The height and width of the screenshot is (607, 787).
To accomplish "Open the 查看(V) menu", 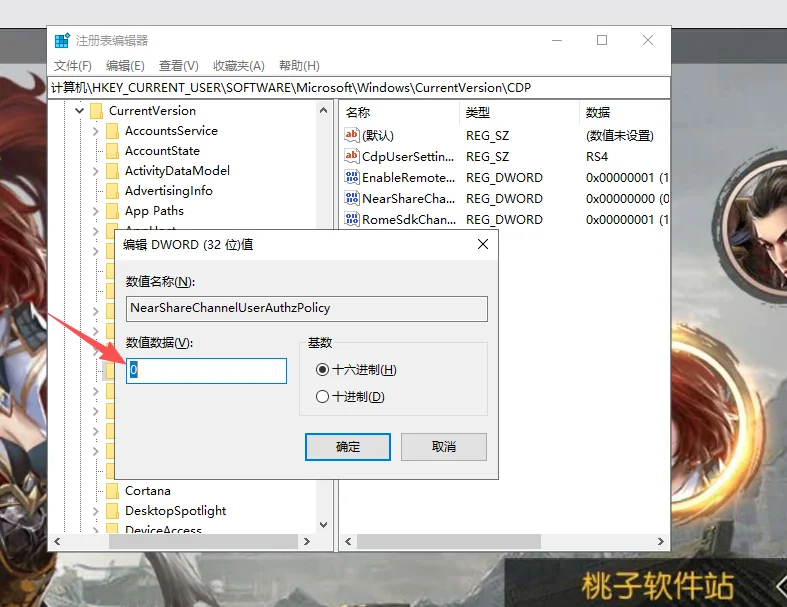I will (x=179, y=66).
